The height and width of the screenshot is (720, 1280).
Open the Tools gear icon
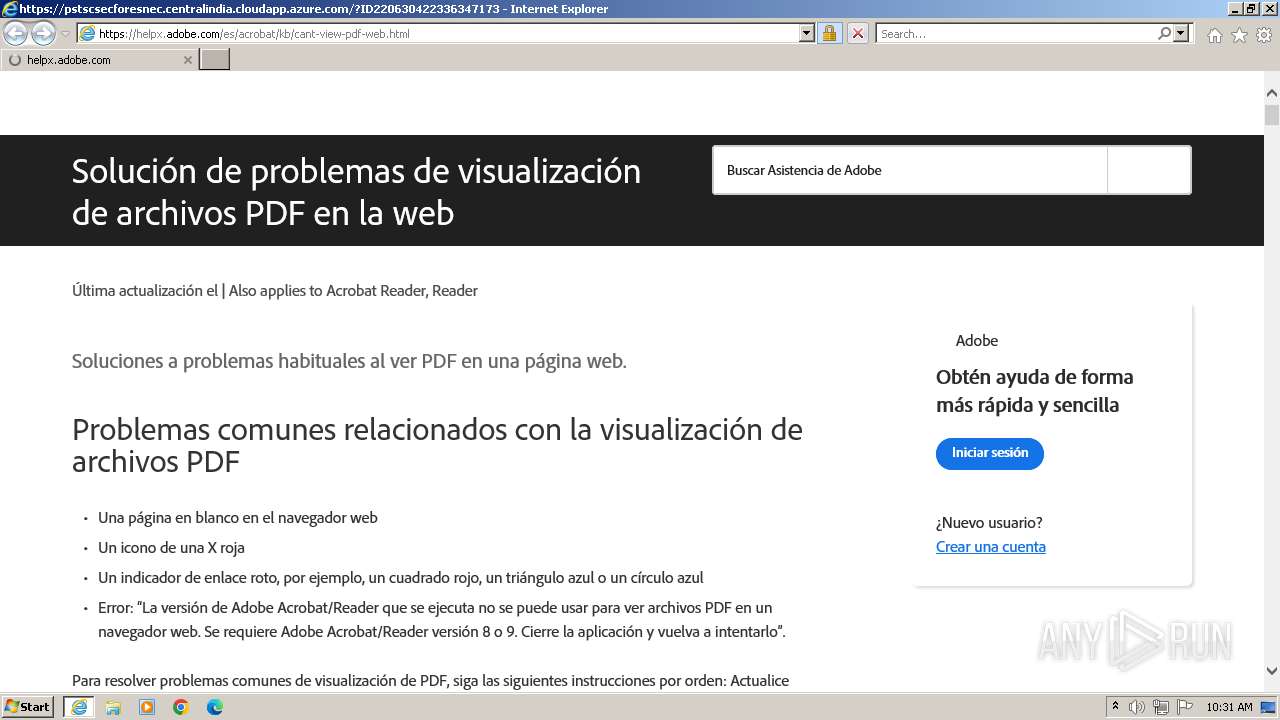[1264, 35]
